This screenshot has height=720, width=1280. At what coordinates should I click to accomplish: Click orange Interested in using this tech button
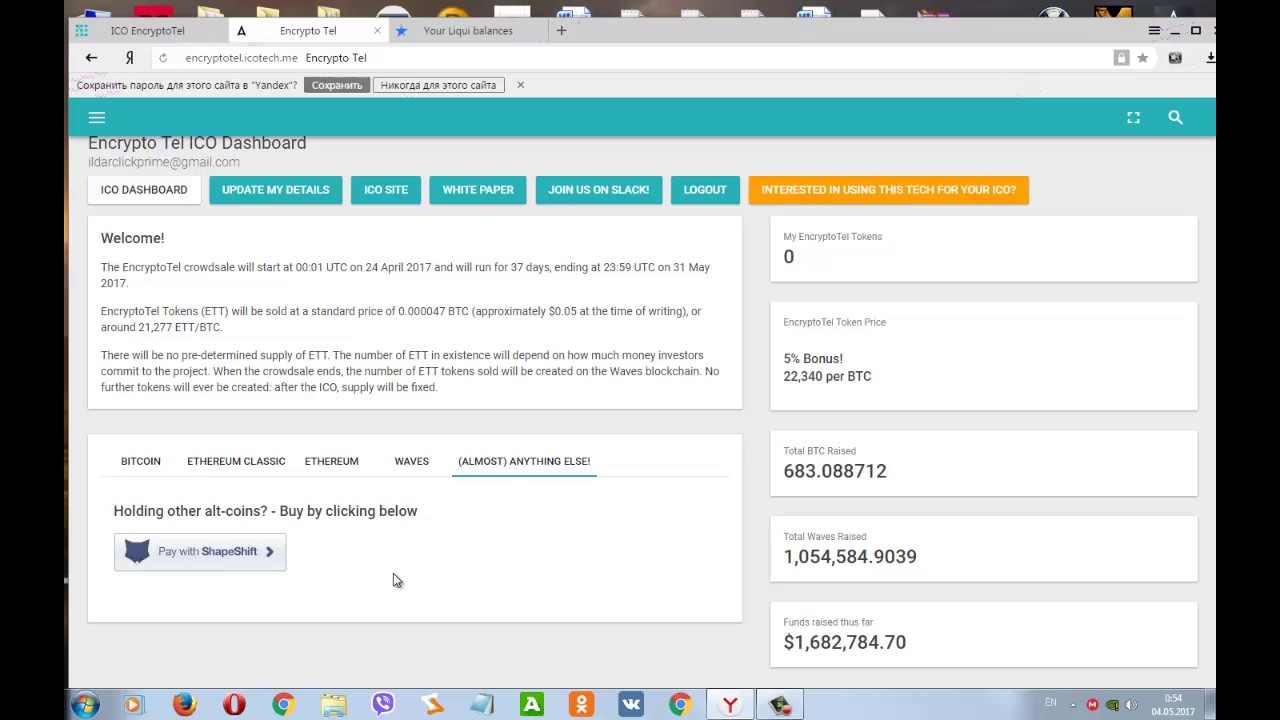point(888,190)
